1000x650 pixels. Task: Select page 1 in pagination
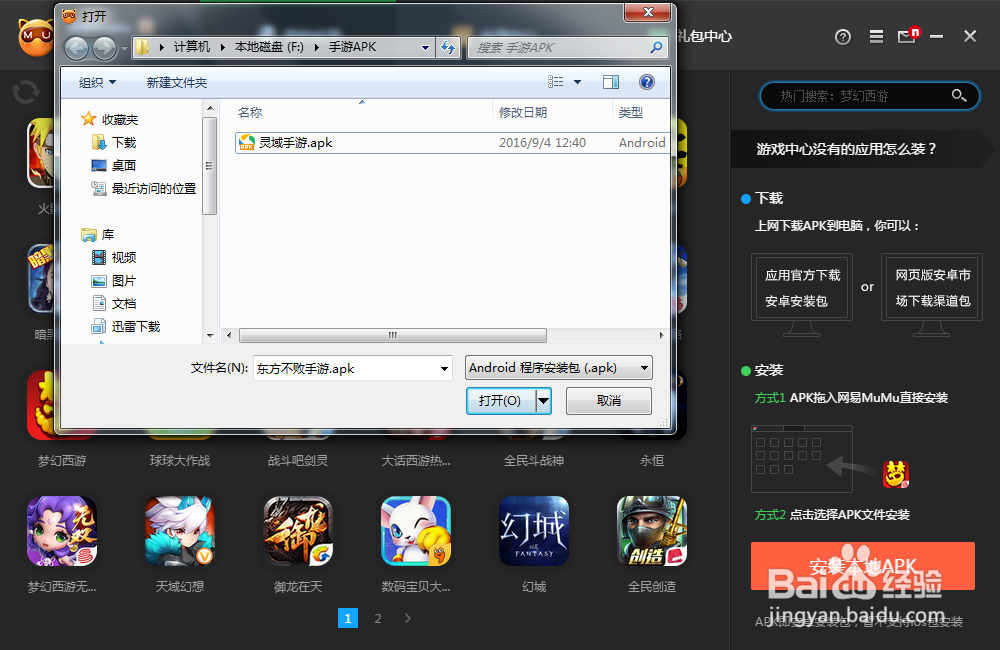coord(348,618)
